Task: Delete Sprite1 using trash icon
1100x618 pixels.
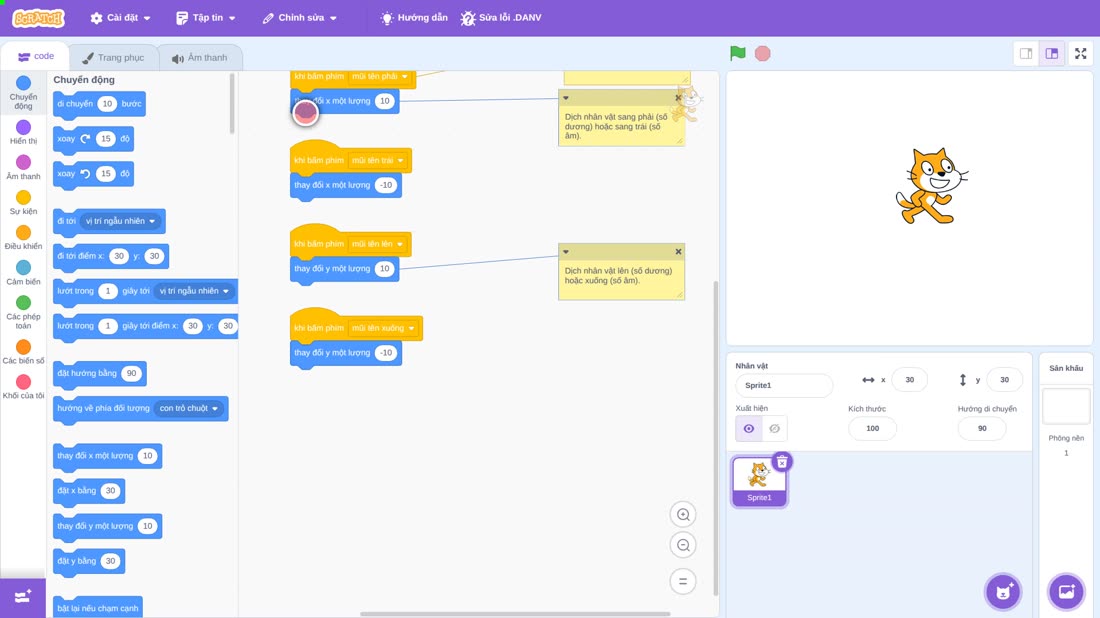Action: 782,462
